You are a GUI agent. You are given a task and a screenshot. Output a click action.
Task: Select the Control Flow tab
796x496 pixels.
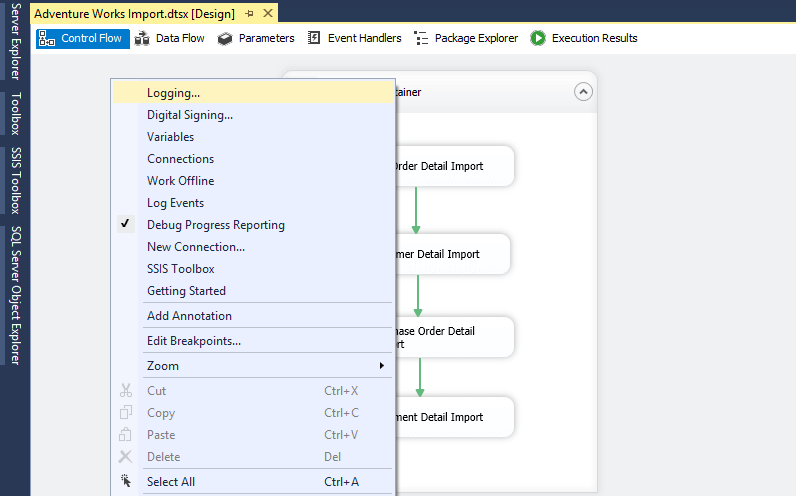click(82, 38)
